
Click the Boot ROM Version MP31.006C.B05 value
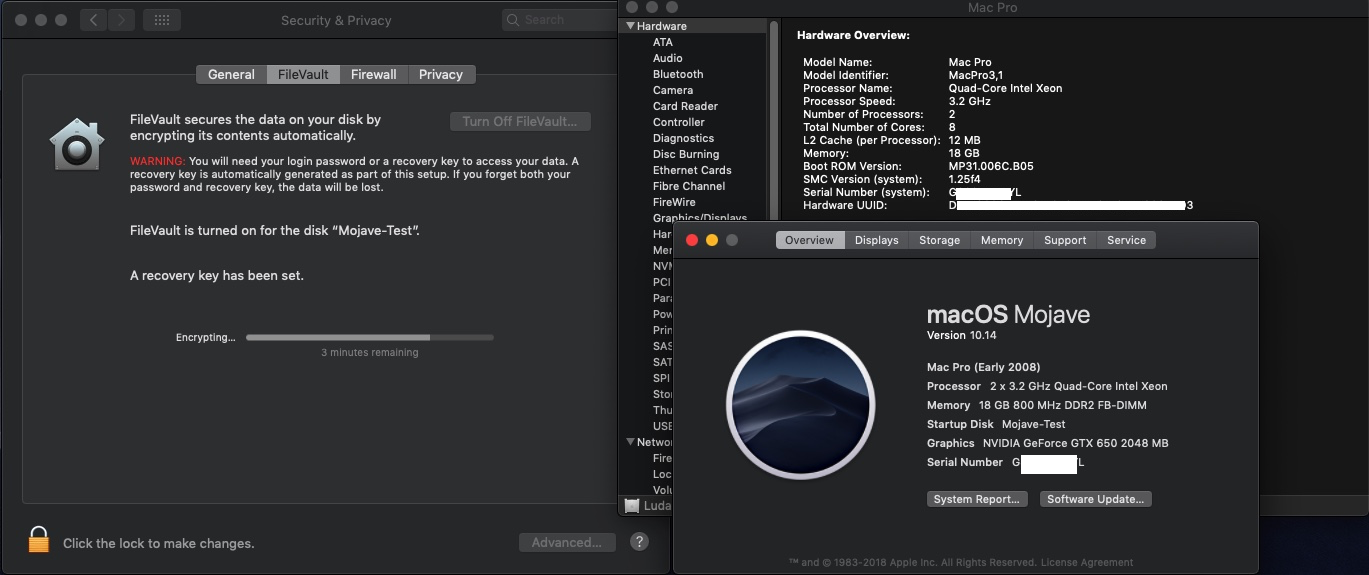pyautogui.click(x=991, y=166)
